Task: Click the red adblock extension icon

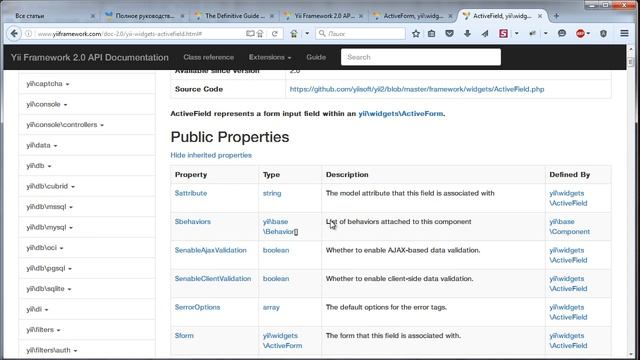Action: tap(580, 34)
